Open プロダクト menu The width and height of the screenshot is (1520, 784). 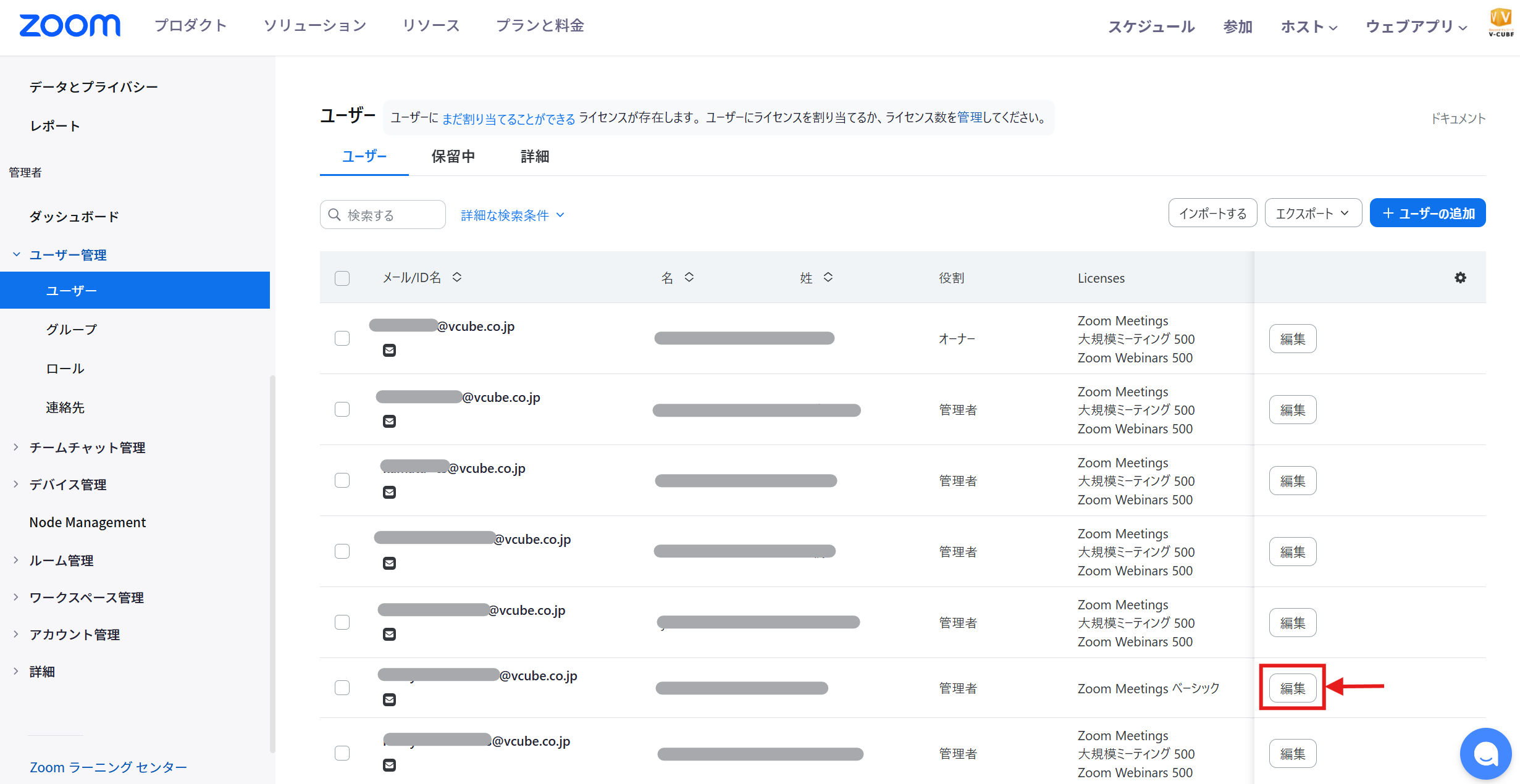point(191,25)
